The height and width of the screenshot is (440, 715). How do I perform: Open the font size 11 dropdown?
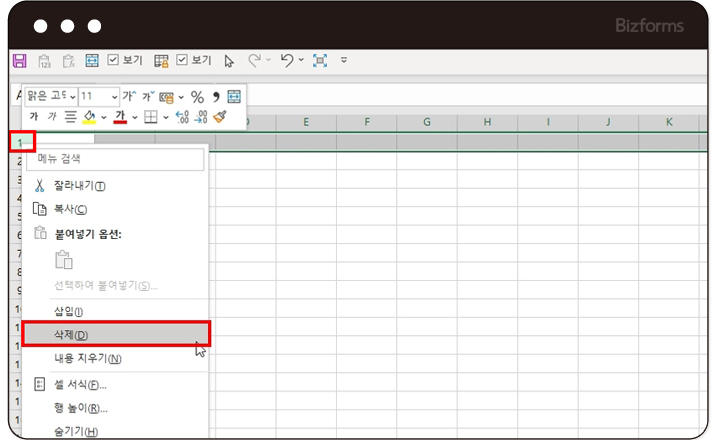114,97
